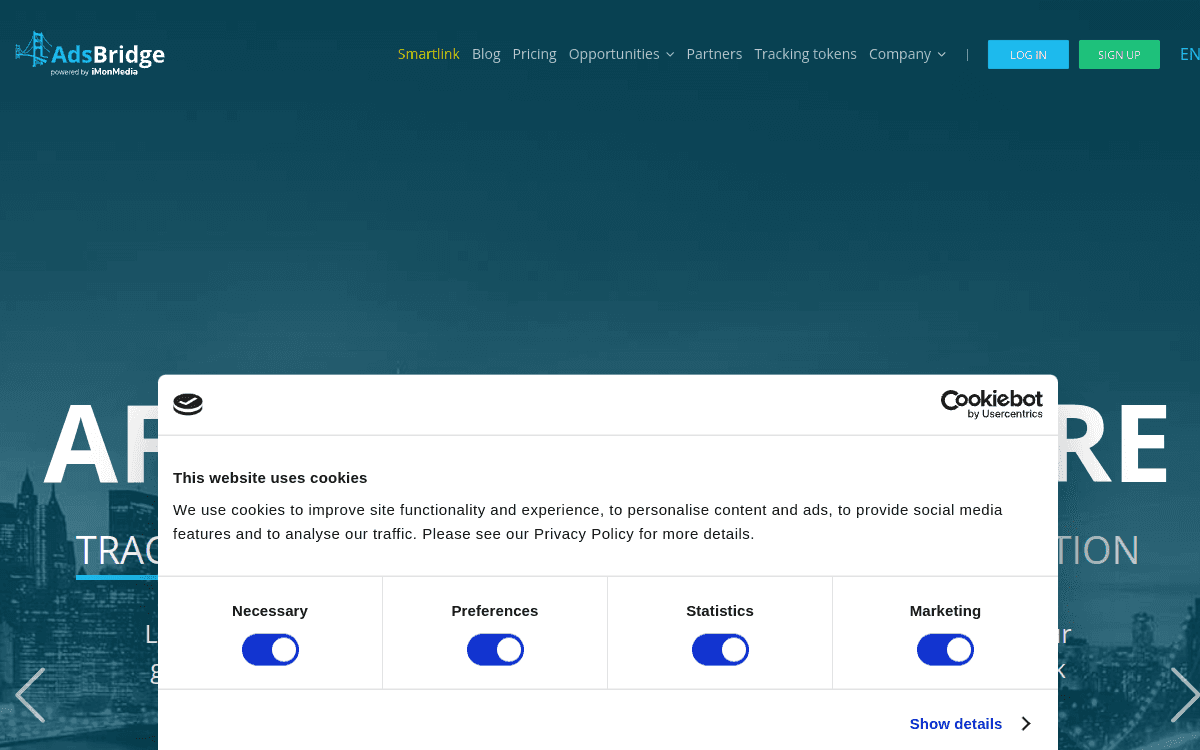Open the Smartlink navigation link

[x=428, y=54]
